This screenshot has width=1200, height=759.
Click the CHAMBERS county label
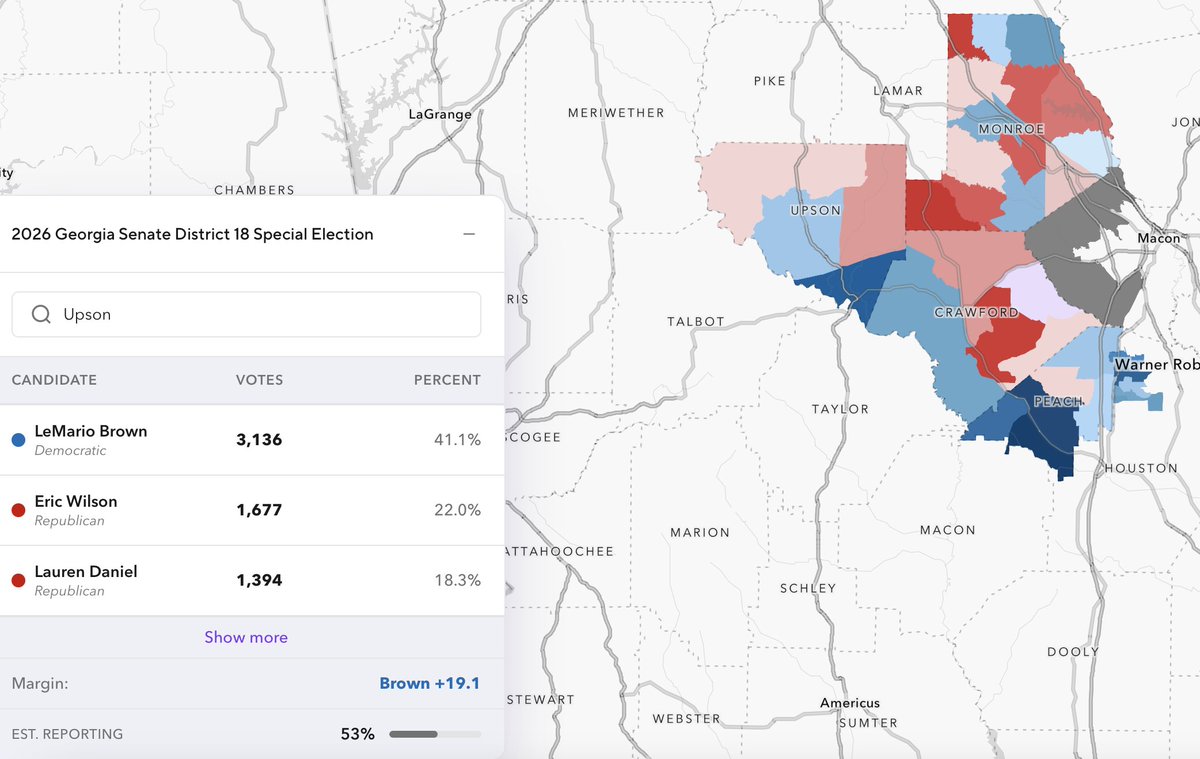pos(255,190)
